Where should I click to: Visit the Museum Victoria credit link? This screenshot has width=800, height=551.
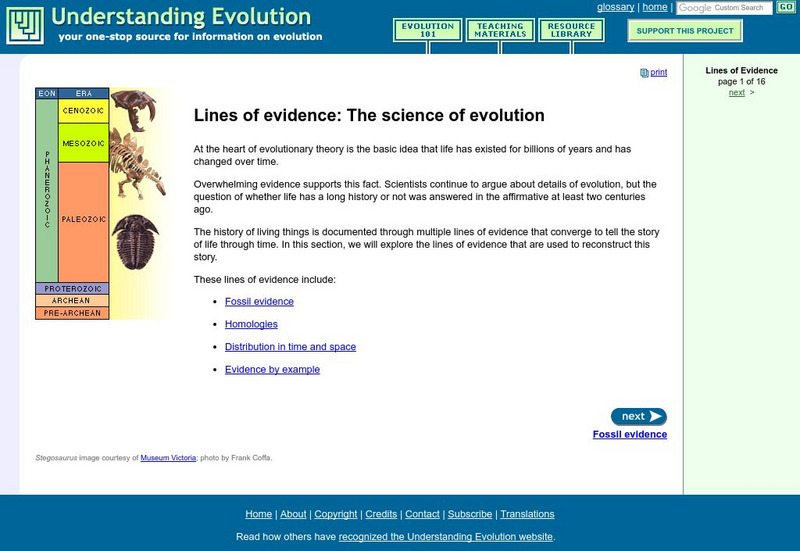coord(166,458)
